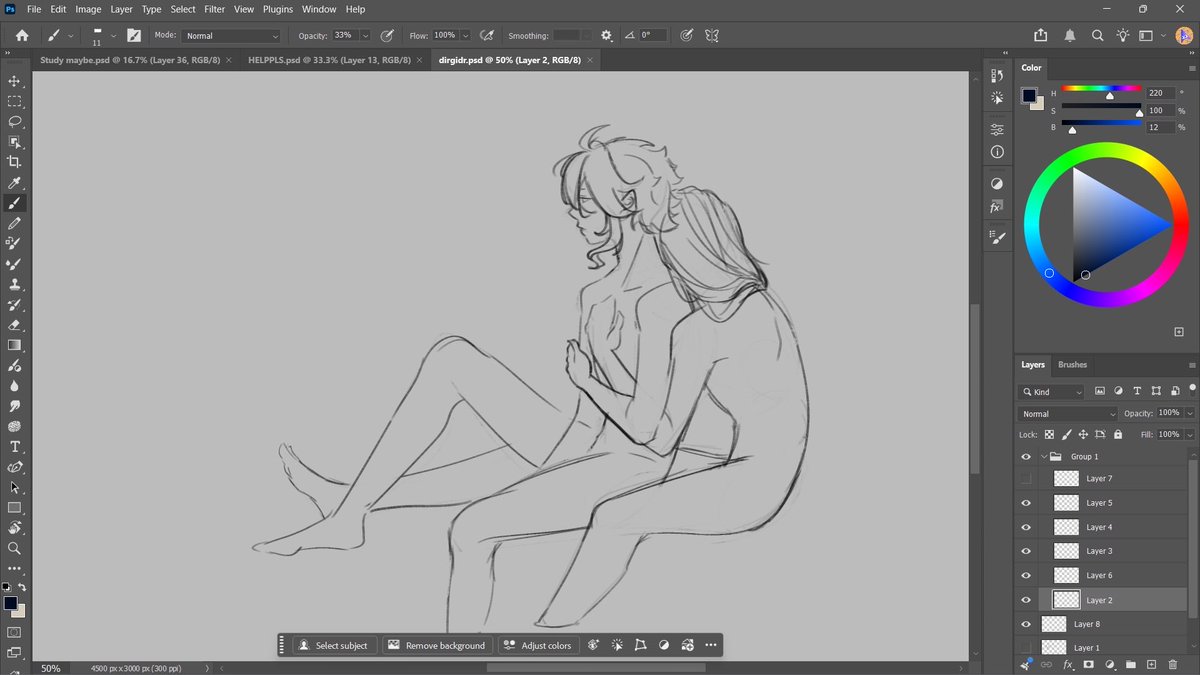Collapse the Group 1 layer group

pyautogui.click(x=1044, y=456)
